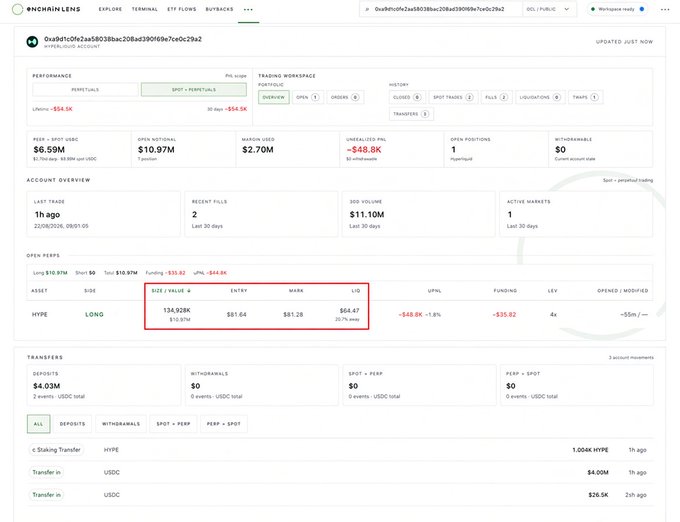Image resolution: width=680 pixels, height=522 pixels.
Task: Open the Closed history tab
Action: tap(407, 97)
